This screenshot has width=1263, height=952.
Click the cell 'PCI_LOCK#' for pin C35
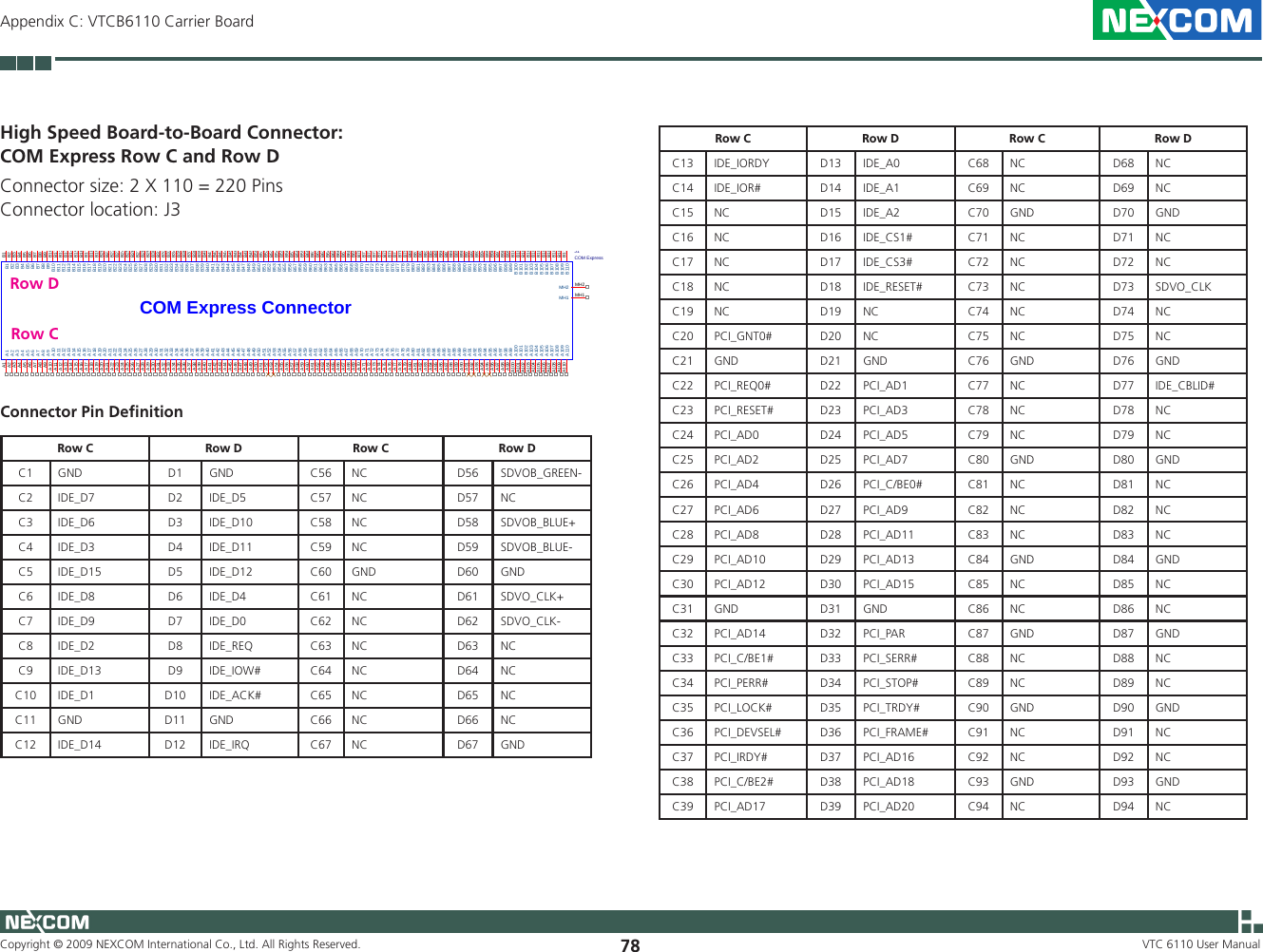(x=756, y=708)
